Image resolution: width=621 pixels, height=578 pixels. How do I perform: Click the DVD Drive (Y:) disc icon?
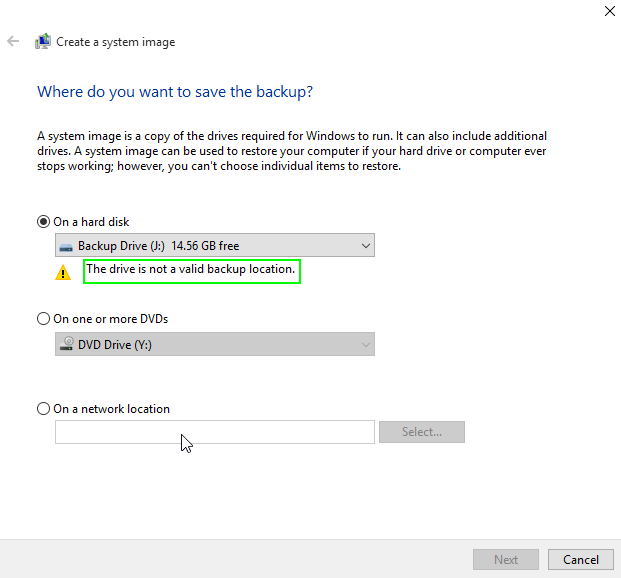[67, 344]
